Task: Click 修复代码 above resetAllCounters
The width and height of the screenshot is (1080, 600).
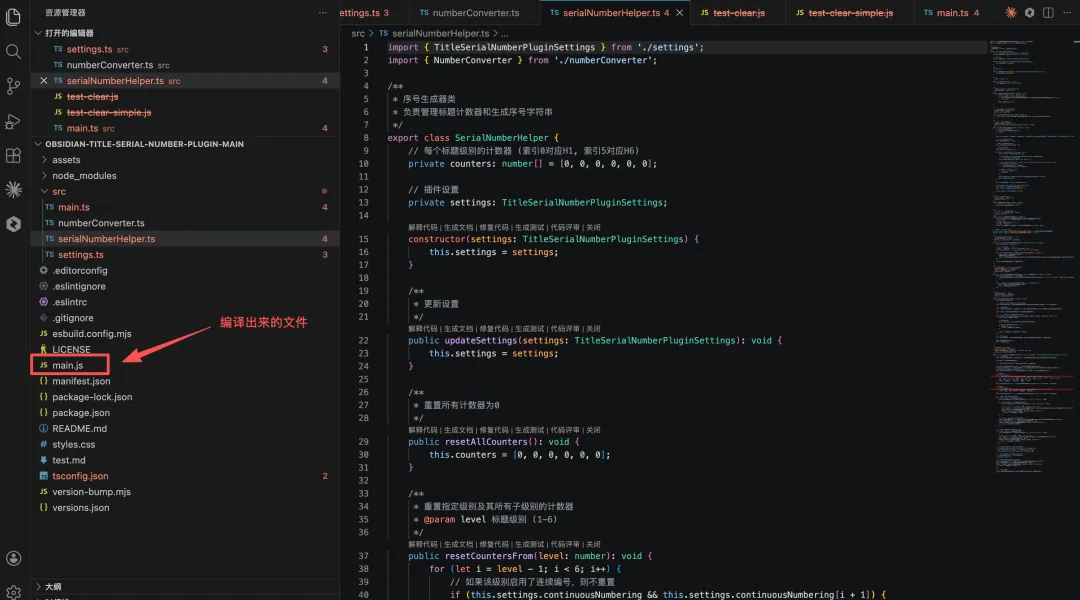Action: coord(494,430)
